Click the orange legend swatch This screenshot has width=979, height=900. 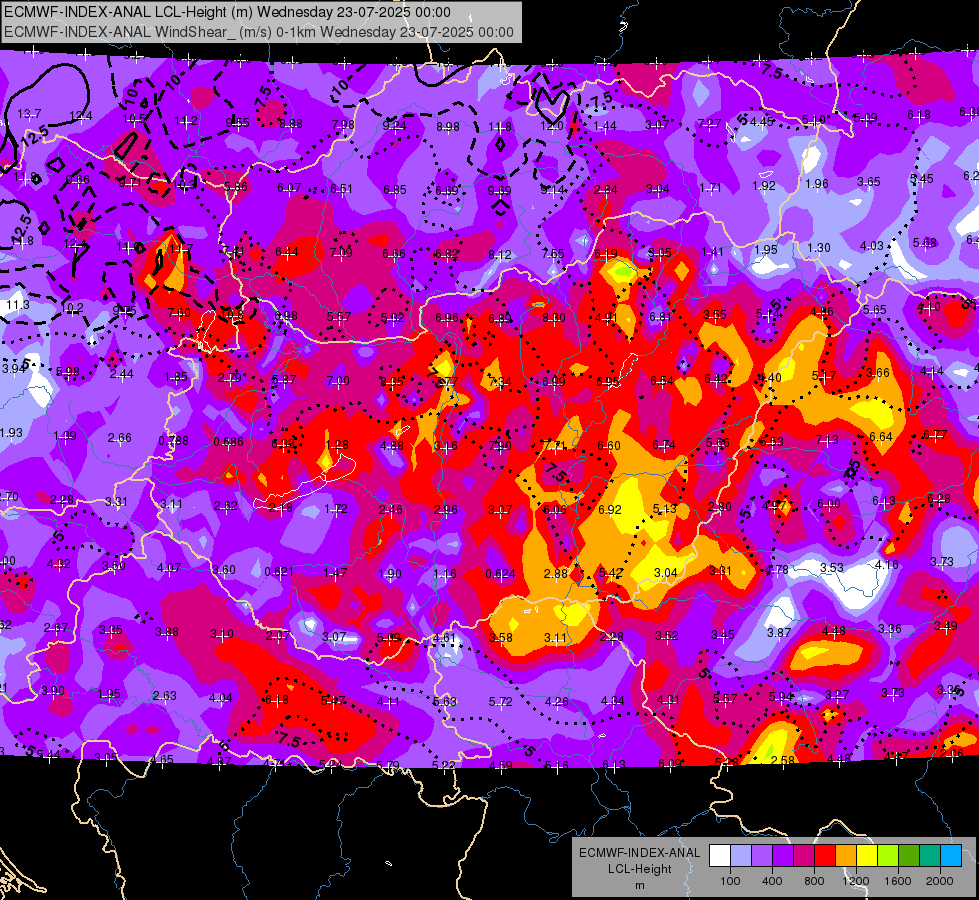click(x=845, y=856)
